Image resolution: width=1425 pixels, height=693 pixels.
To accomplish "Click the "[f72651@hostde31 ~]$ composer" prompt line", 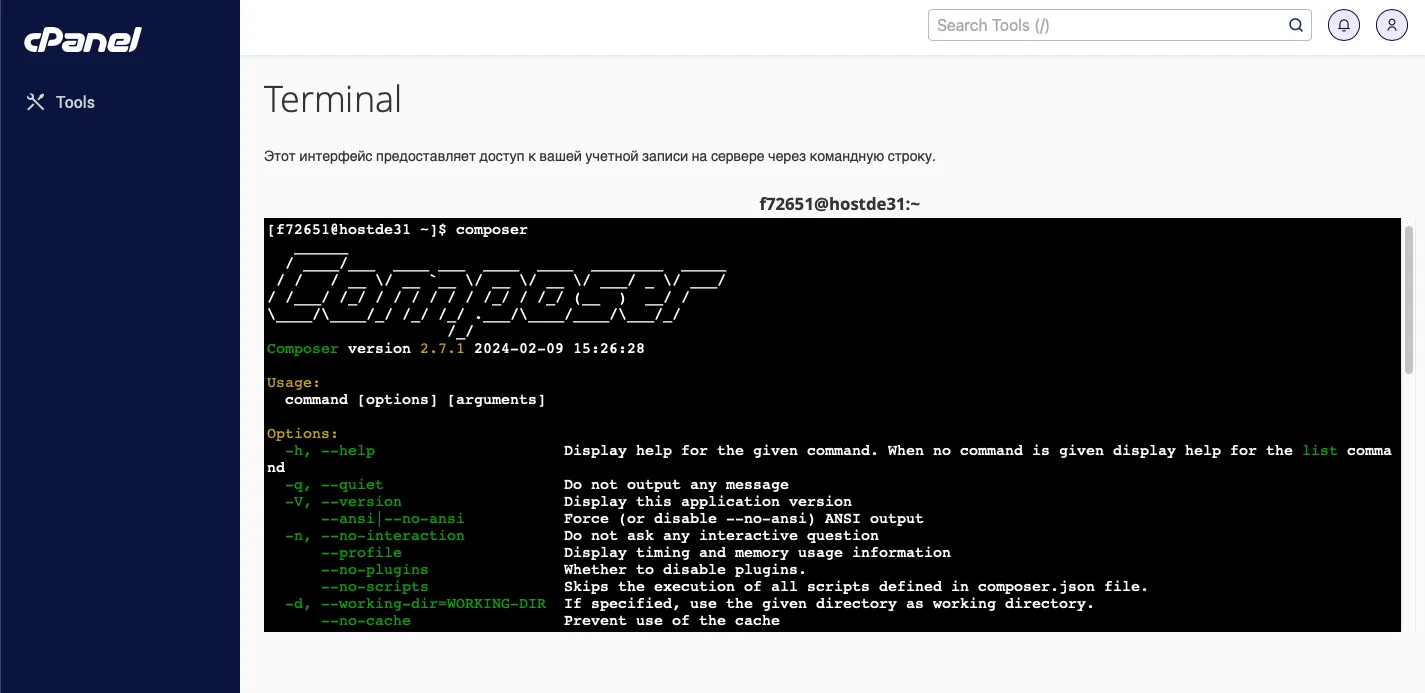I will click(x=397, y=230).
